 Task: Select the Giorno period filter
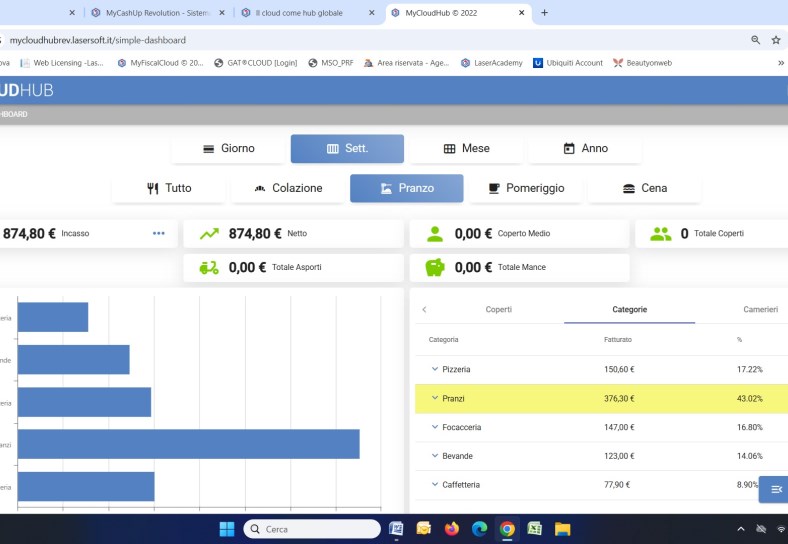(228, 149)
